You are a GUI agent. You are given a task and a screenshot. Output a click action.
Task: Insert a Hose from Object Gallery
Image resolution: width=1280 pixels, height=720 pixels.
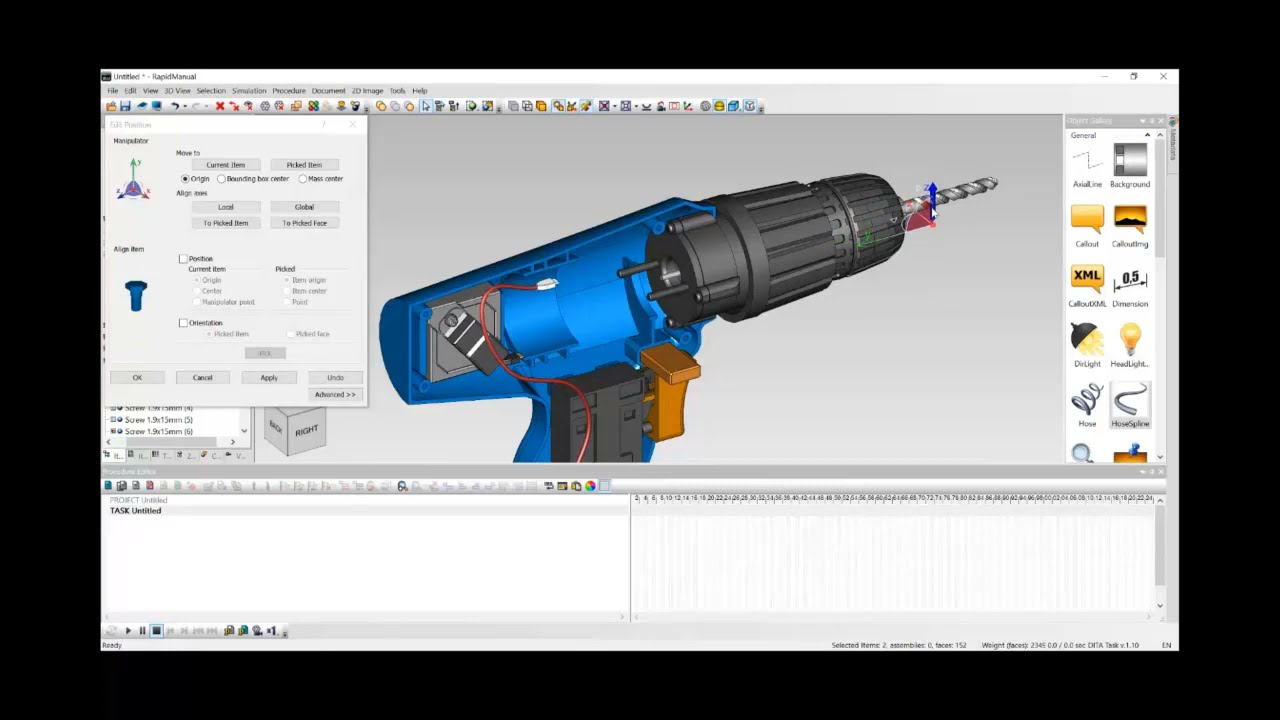[x=1087, y=407]
